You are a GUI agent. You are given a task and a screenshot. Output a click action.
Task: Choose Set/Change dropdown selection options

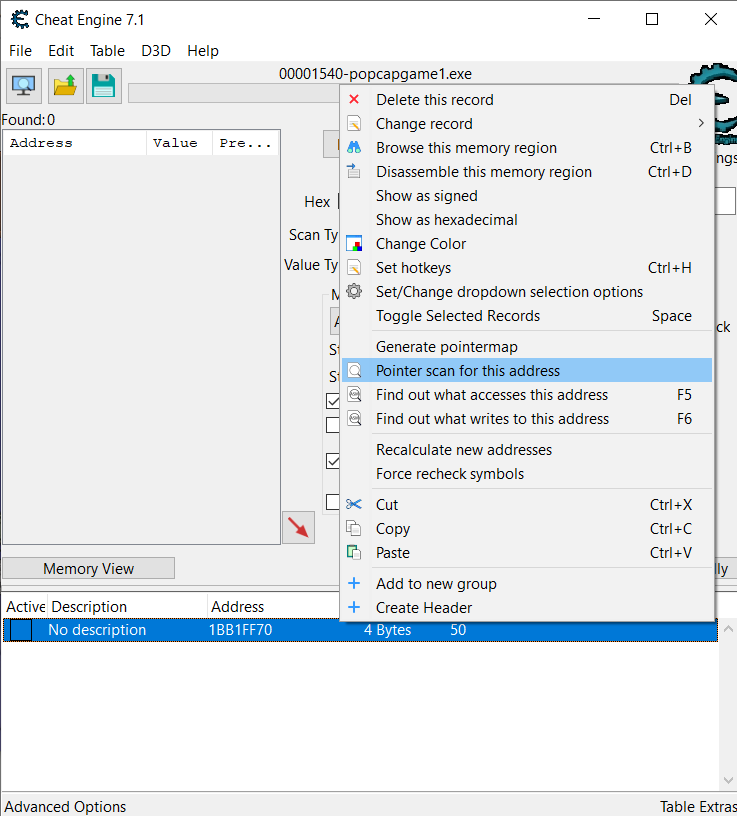coord(527,291)
